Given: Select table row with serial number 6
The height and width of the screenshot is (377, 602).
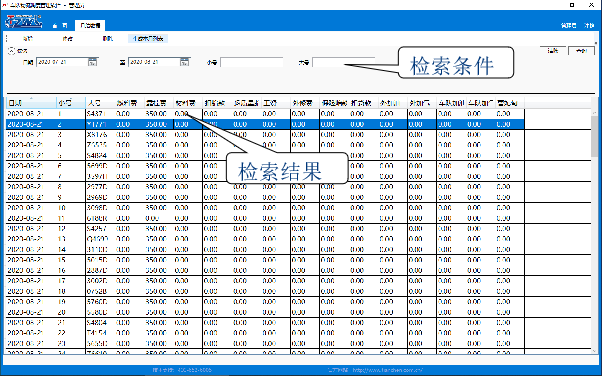Looking at the screenshot, I should coord(265,166).
